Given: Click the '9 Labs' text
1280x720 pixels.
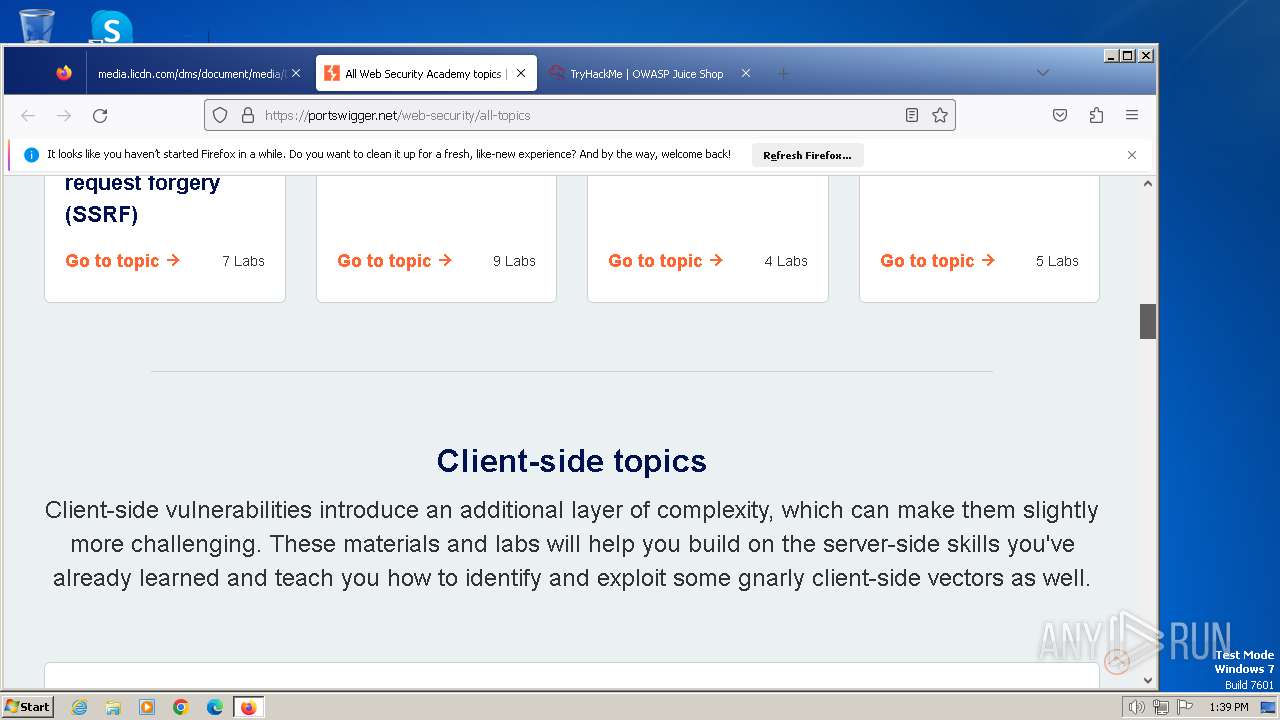Looking at the screenshot, I should (x=514, y=261).
